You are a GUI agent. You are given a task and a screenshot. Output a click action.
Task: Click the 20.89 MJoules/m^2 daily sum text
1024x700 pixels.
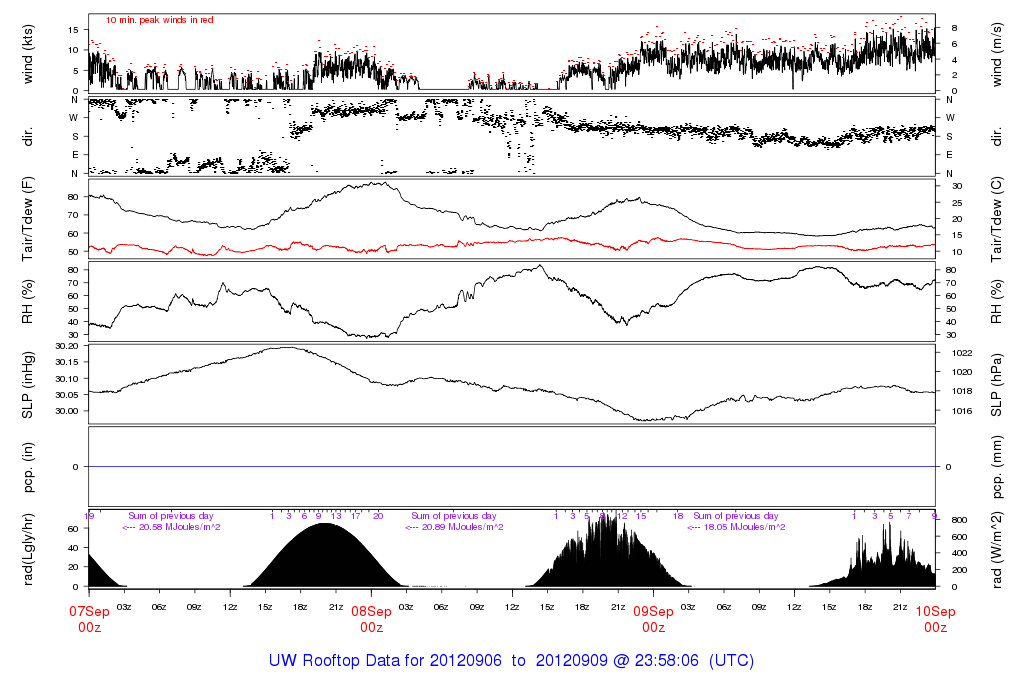[x=454, y=527]
